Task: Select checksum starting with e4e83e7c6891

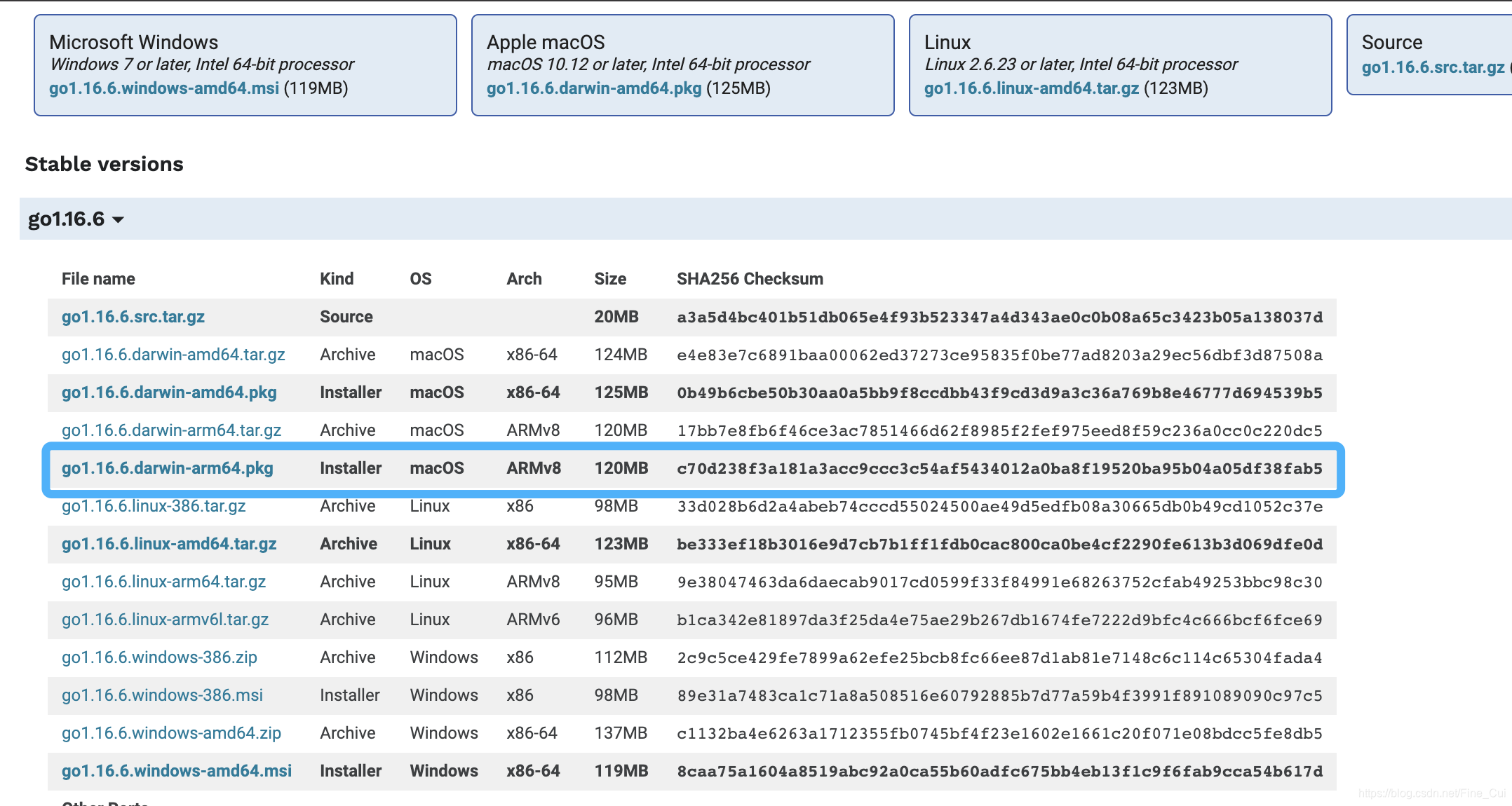Action: (x=1000, y=355)
